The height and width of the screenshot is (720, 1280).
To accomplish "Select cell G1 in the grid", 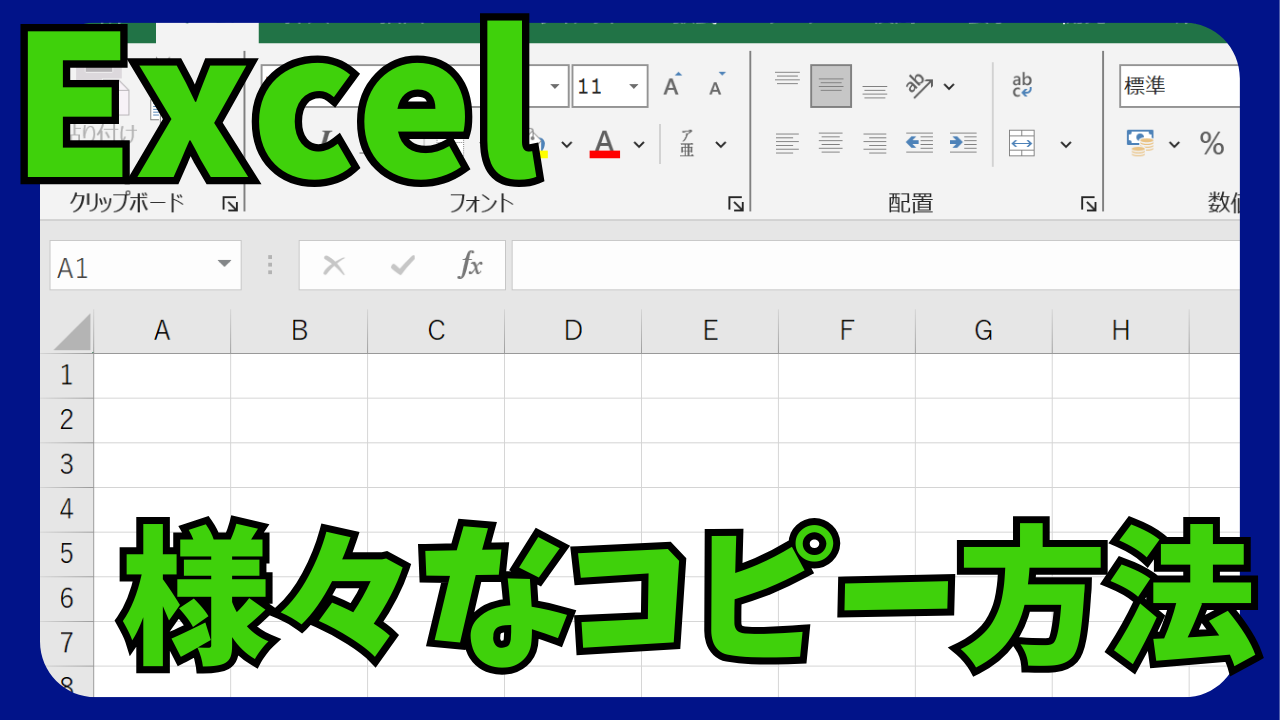I will 984,376.
